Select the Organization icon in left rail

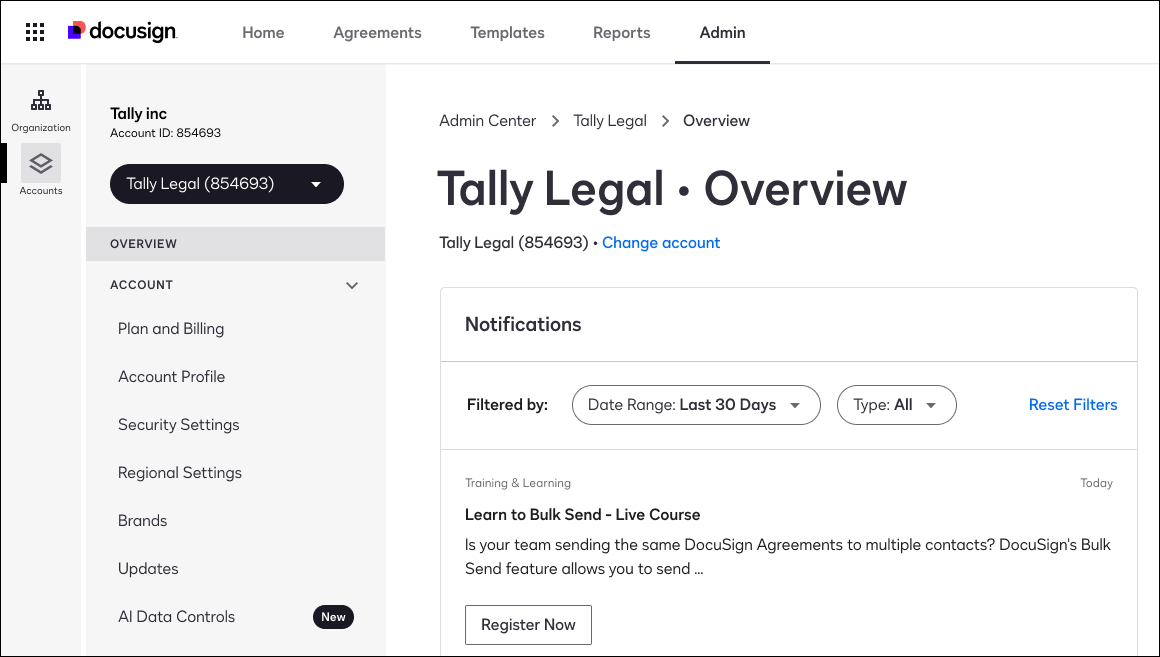click(41, 103)
